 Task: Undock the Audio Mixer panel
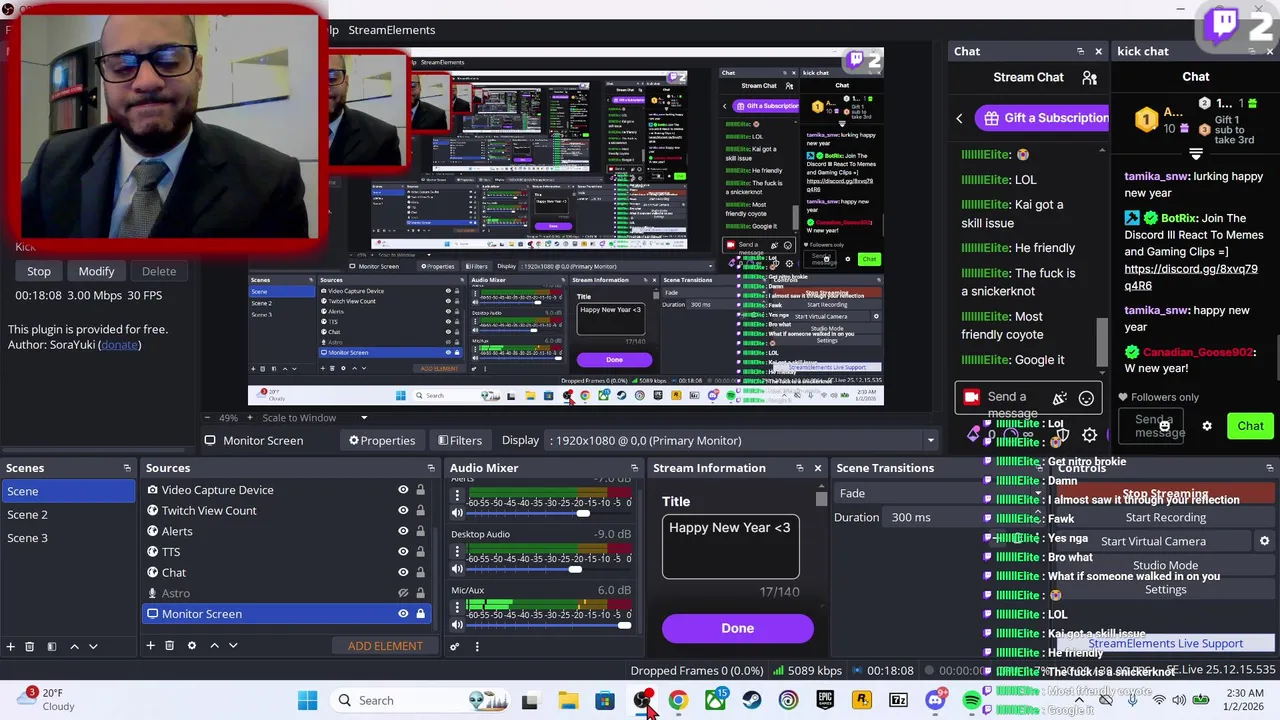tap(634, 468)
